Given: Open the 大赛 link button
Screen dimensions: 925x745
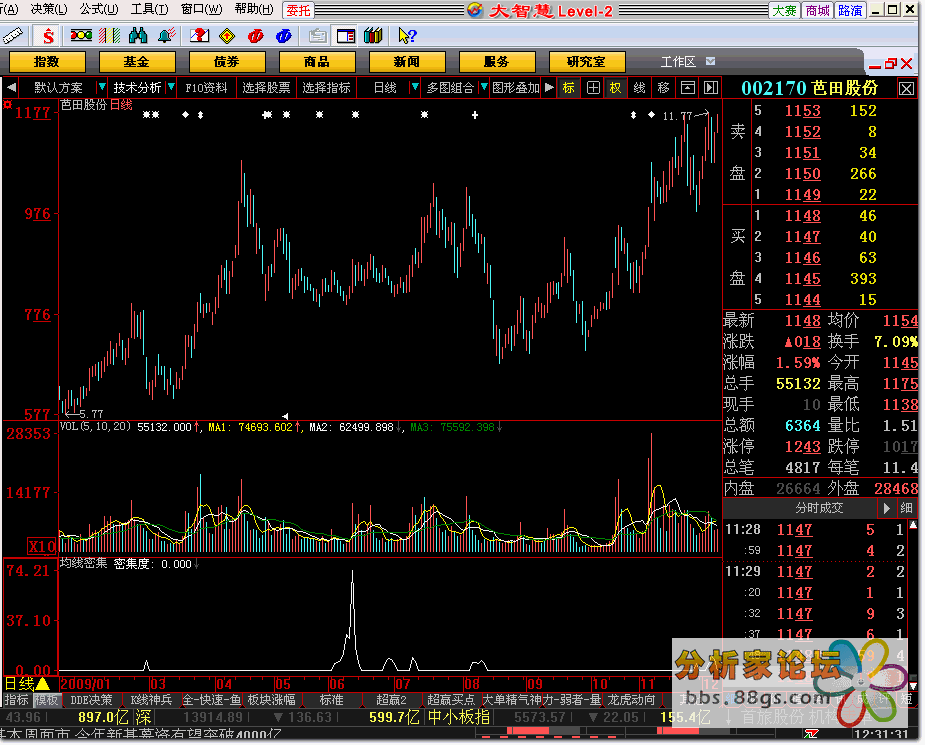Looking at the screenshot, I should [785, 11].
